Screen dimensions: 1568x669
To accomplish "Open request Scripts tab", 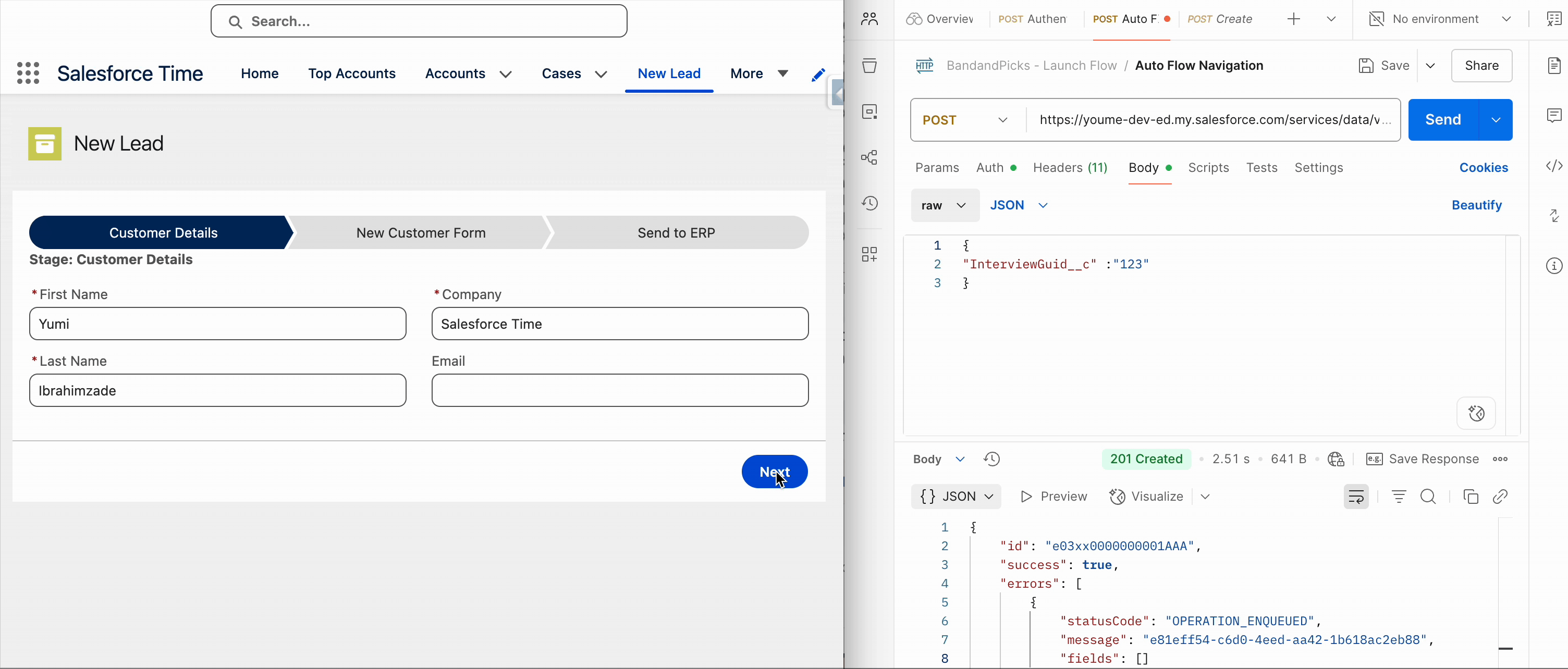I will [x=1208, y=168].
